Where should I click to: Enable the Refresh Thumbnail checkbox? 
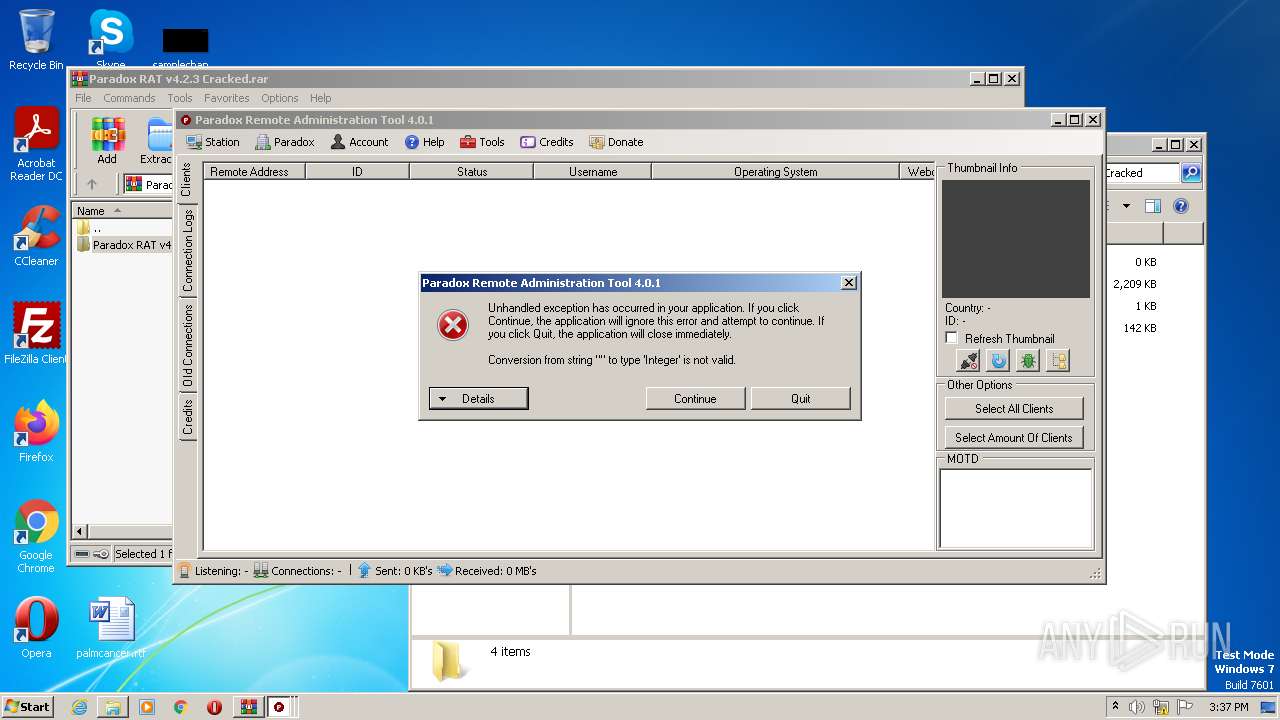point(951,338)
